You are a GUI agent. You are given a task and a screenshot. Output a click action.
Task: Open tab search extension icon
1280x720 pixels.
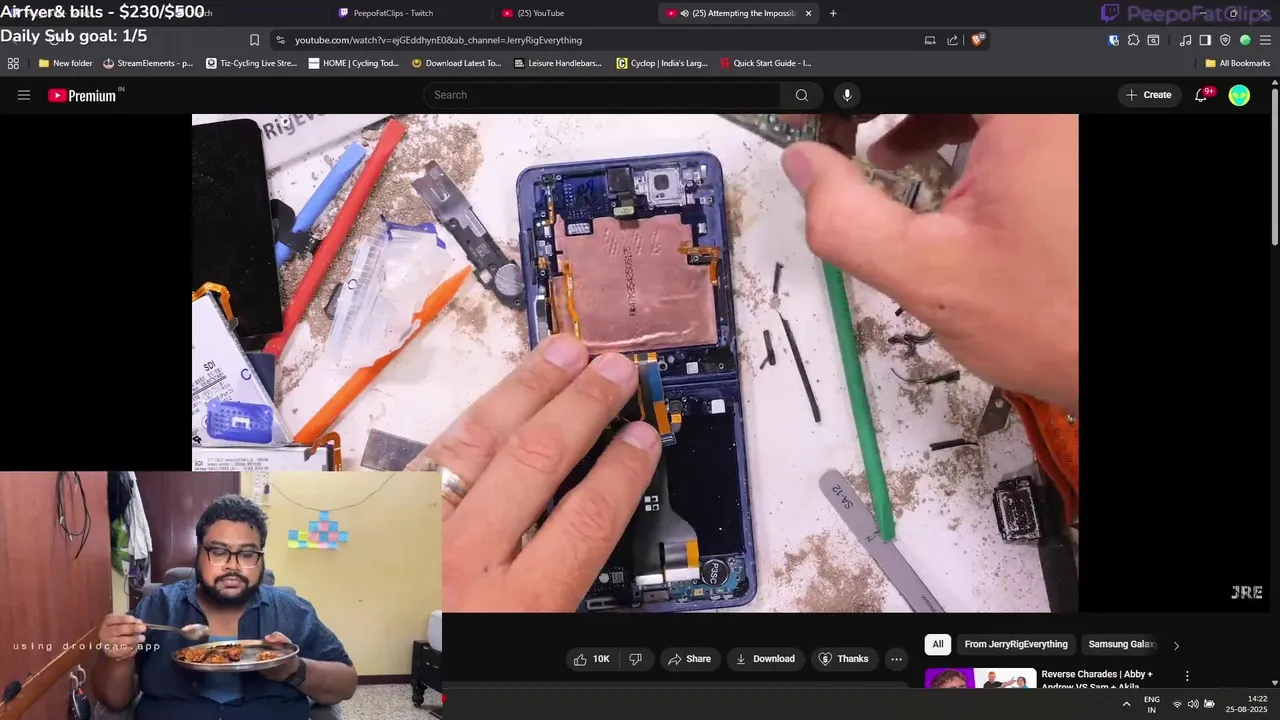1153,40
